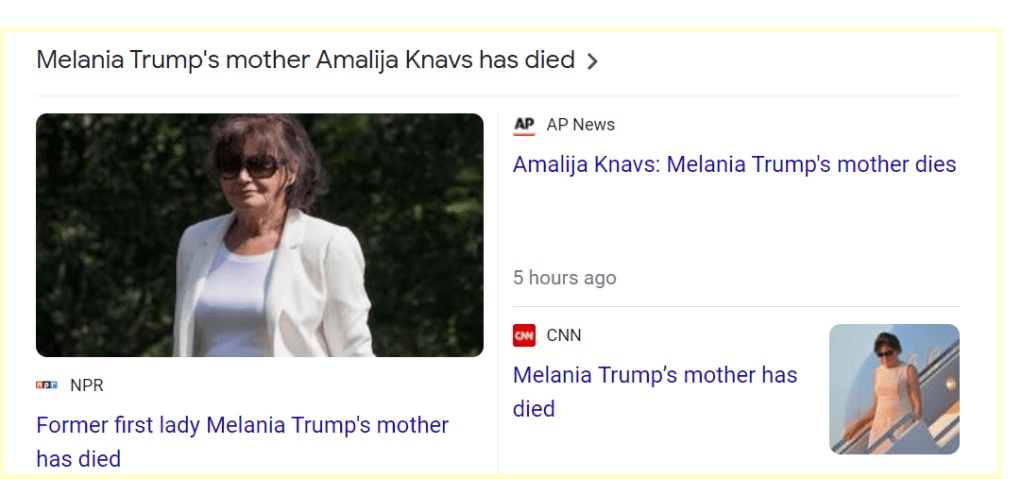Open AP article "Amalija Knavs: Melania Trump's mother dies"
The width and height of the screenshot is (1022, 479).
coord(734,164)
